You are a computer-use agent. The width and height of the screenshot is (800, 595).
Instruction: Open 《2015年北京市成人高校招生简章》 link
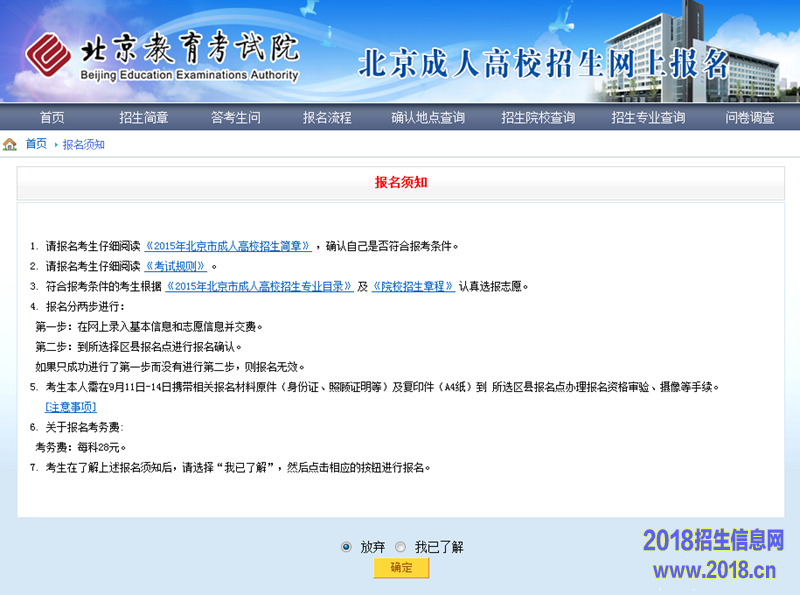229,246
